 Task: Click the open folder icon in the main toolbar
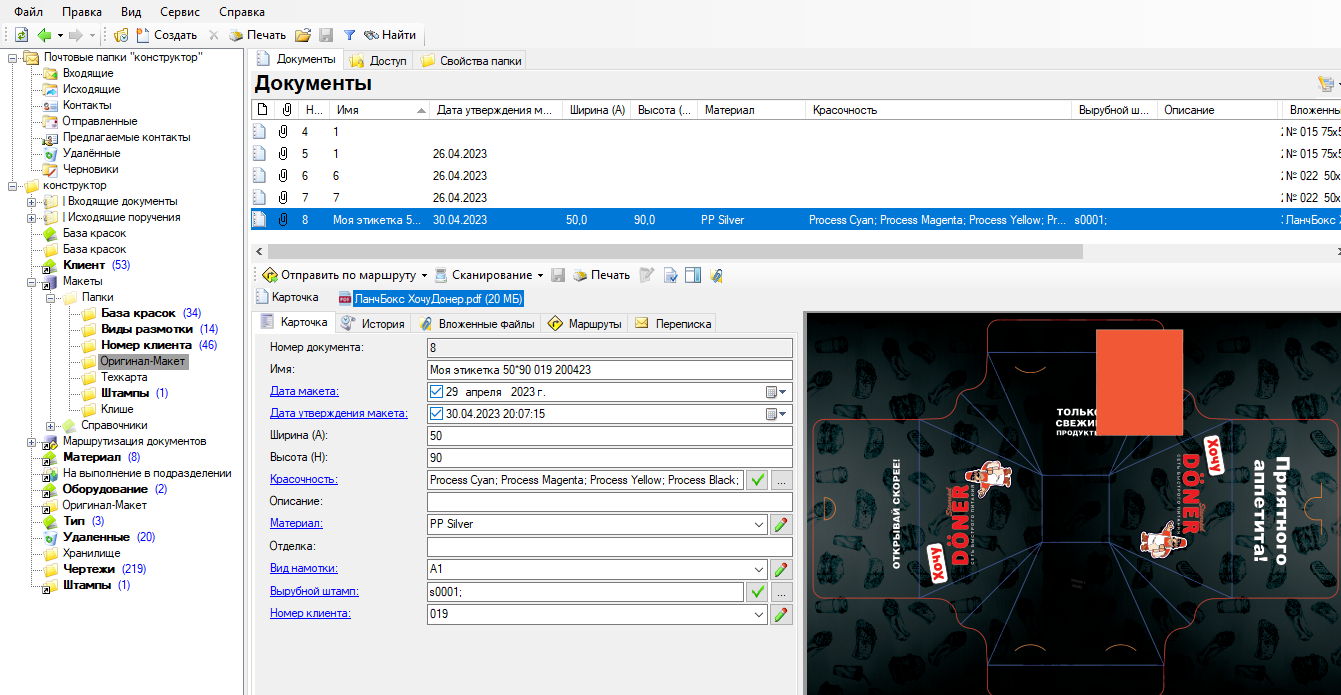click(x=303, y=35)
